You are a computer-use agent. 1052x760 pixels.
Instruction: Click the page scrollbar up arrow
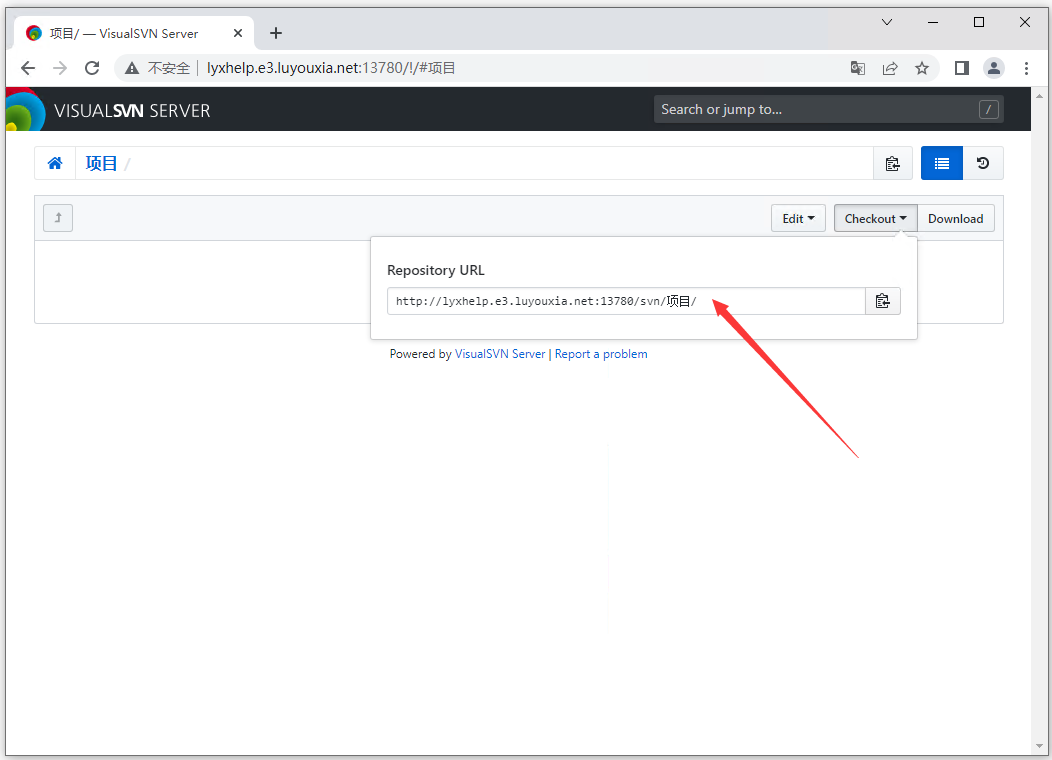[x=1040, y=96]
